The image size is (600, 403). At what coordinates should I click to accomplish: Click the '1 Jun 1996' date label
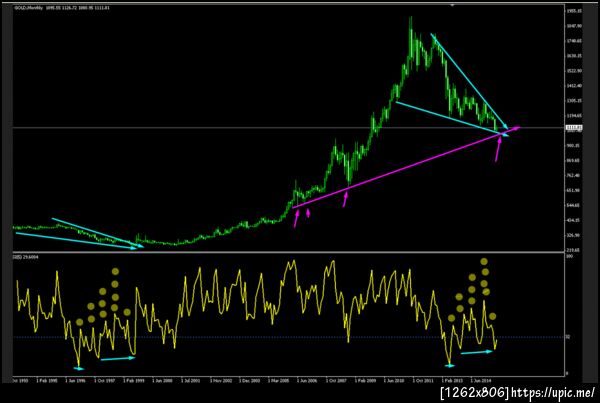tap(75, 381)
